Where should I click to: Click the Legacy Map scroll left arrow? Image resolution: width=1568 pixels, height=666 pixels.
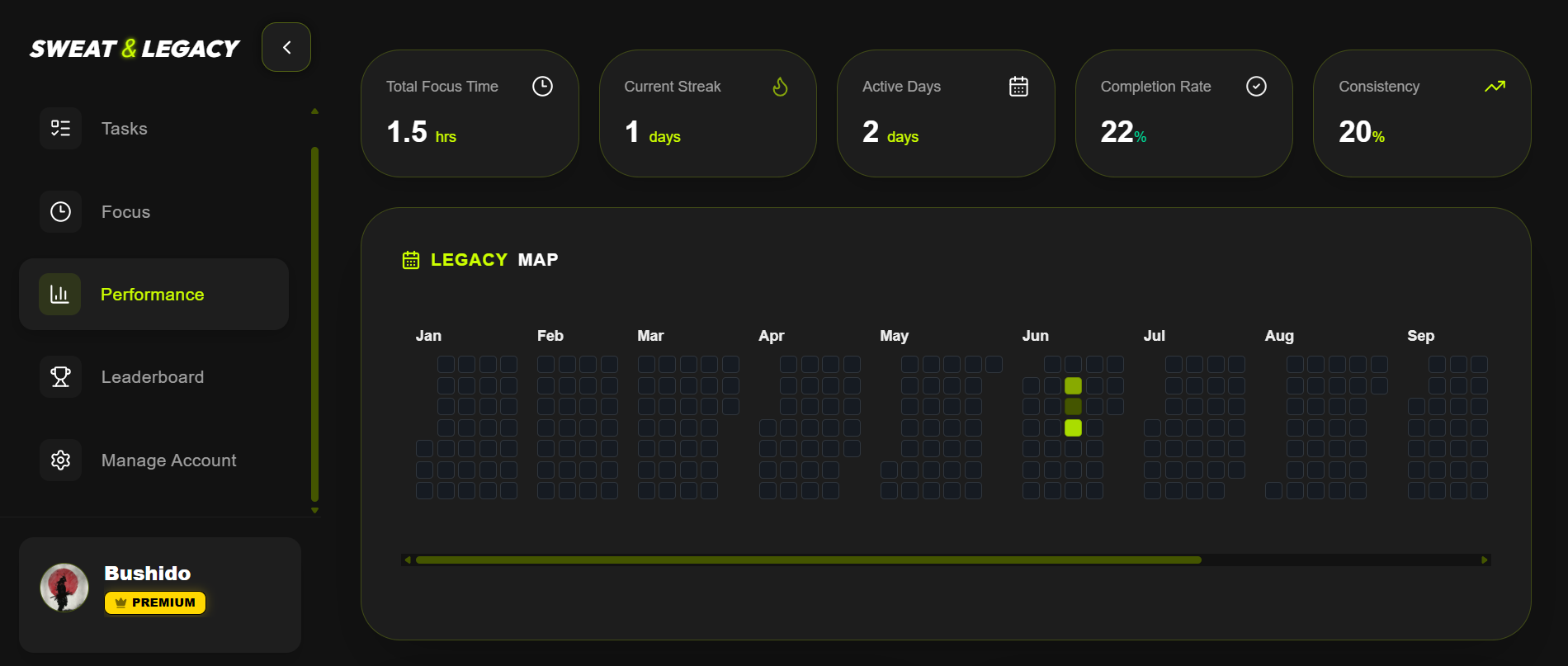click(x=407, y=560)
